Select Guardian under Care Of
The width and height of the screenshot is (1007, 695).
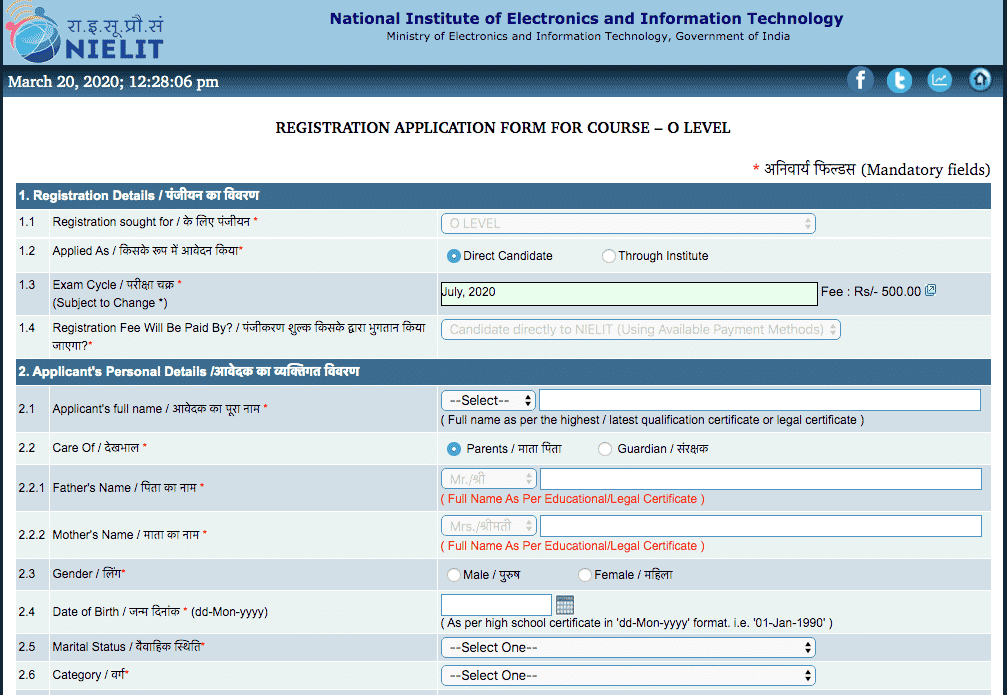click(604, 449)
